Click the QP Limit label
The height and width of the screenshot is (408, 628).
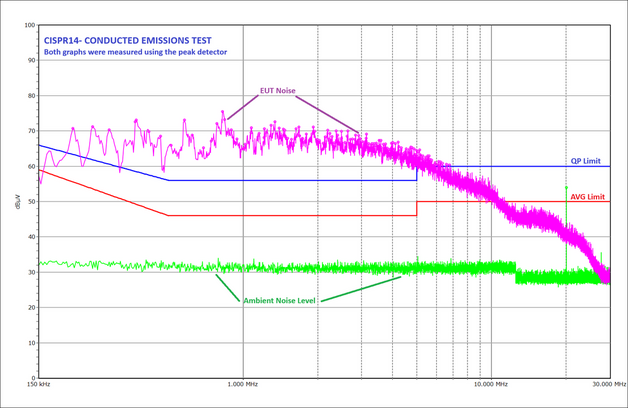587,160
